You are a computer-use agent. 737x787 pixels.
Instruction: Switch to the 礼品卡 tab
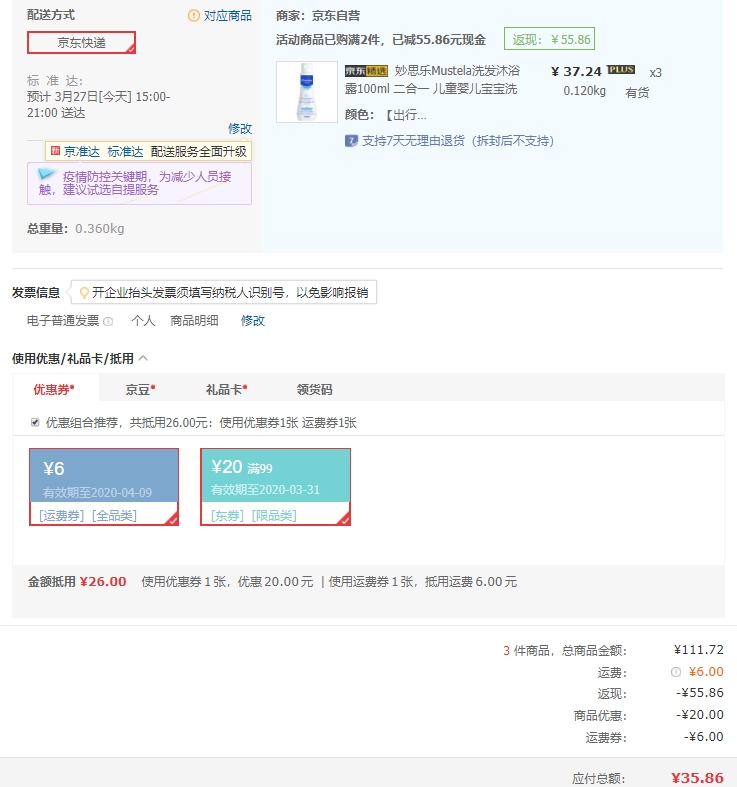pyautogui.click(x=226, y=389)
